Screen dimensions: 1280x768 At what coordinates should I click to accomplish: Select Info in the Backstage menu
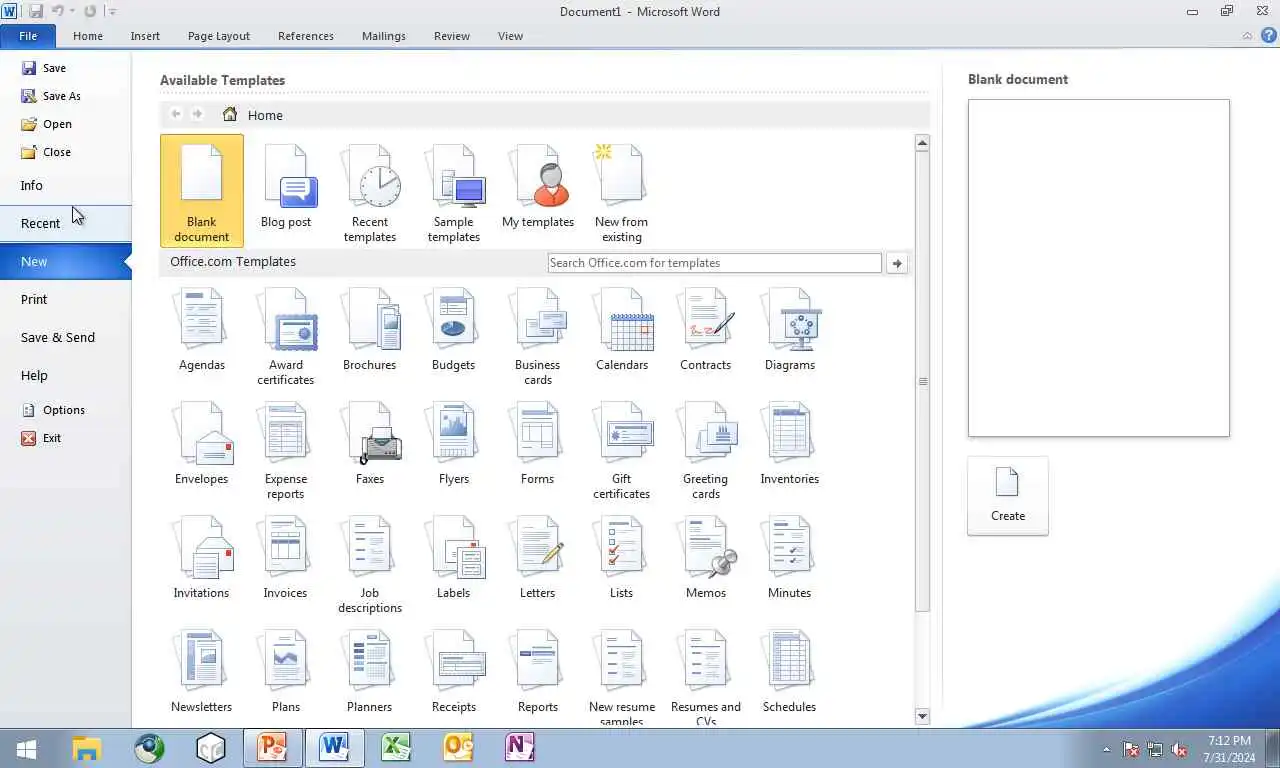[66, 185]
